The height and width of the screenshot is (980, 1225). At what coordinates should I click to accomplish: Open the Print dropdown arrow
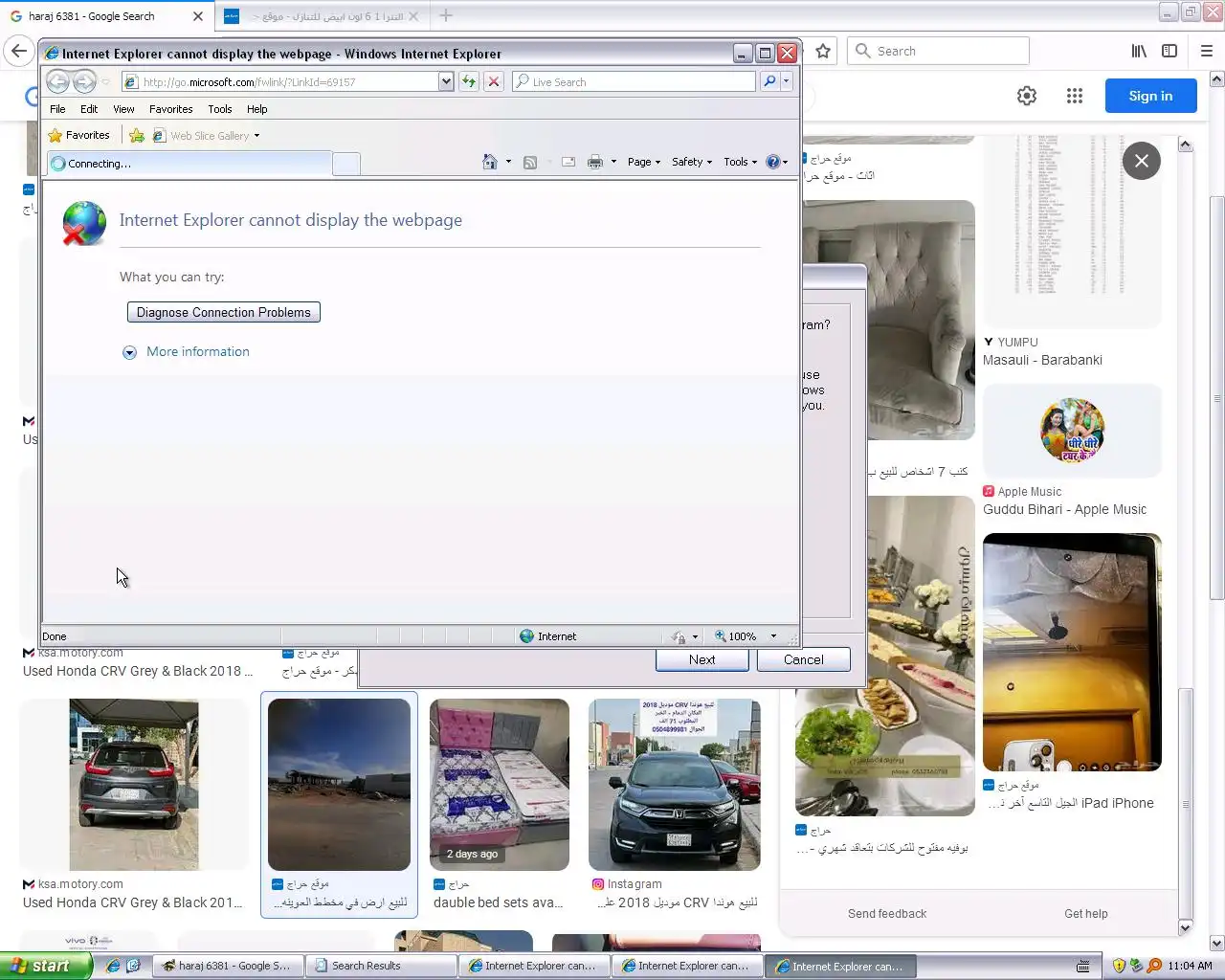pos(613,162)
